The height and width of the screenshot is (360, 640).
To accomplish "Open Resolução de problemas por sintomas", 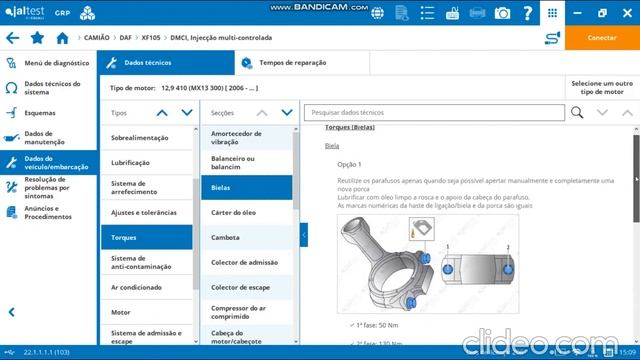I will click(x=49, y=187).
